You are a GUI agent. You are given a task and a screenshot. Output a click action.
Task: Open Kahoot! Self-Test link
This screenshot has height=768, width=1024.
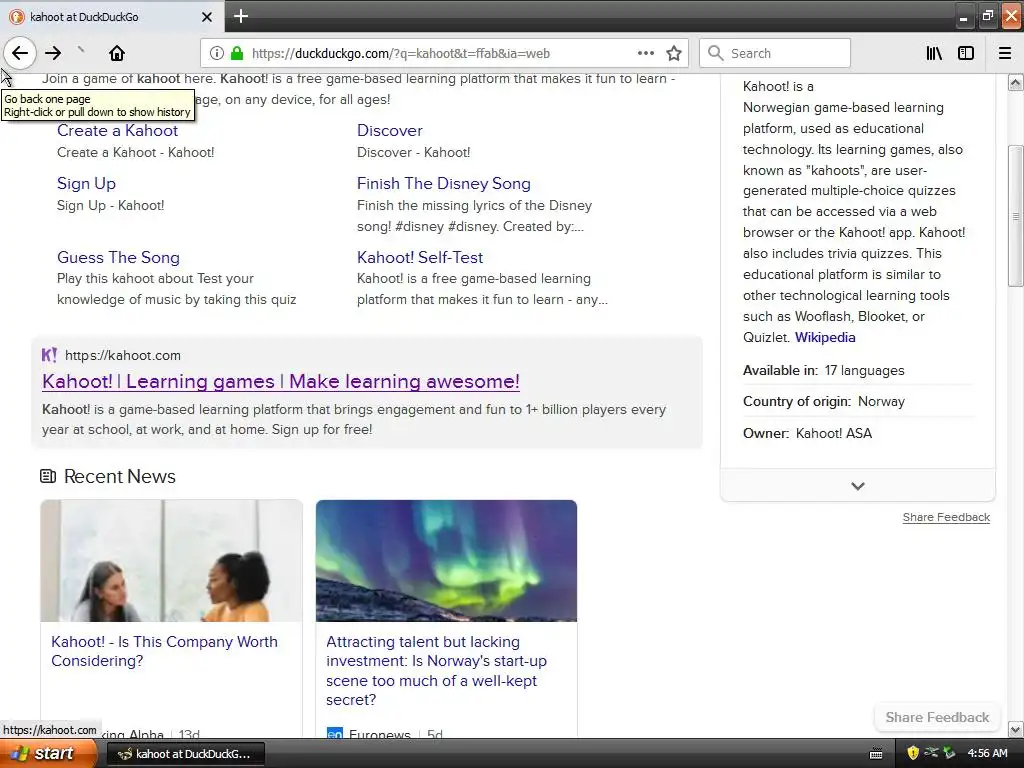pyautogui.click(x=420, y=257)
